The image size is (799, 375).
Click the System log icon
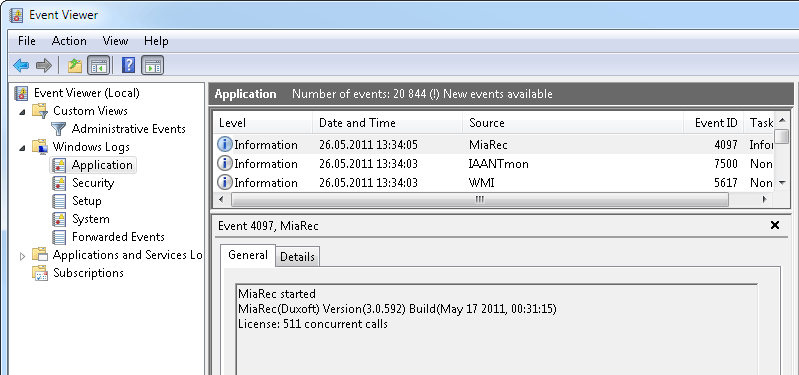click(x=59, y=219)
